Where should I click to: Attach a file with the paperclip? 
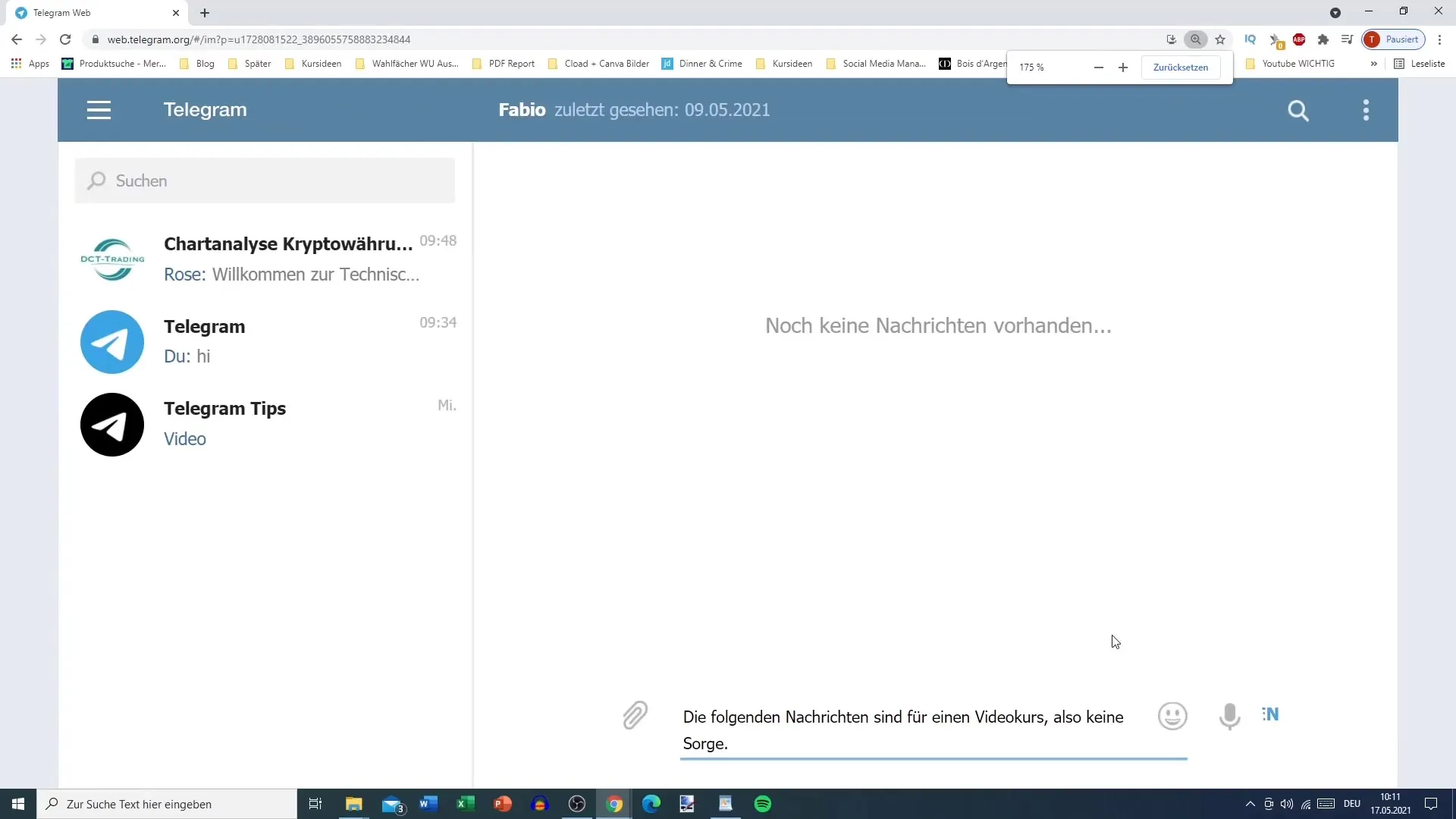[635, 715]
